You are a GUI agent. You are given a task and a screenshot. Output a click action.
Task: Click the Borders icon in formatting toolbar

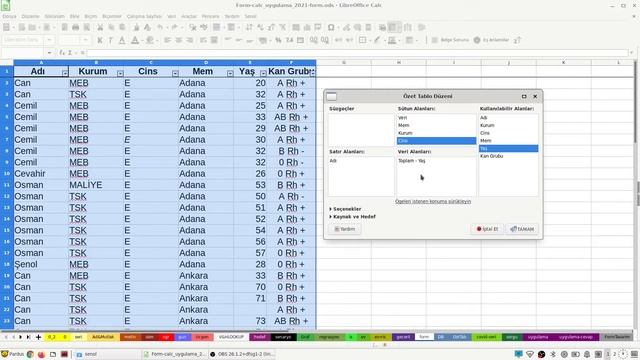(x=362, y=40)
